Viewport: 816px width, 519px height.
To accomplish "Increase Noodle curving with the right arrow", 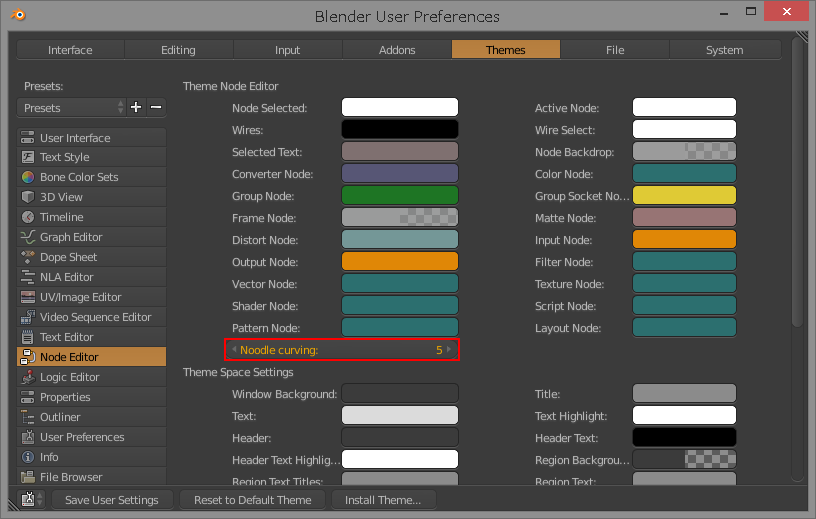I will point(449,349).
